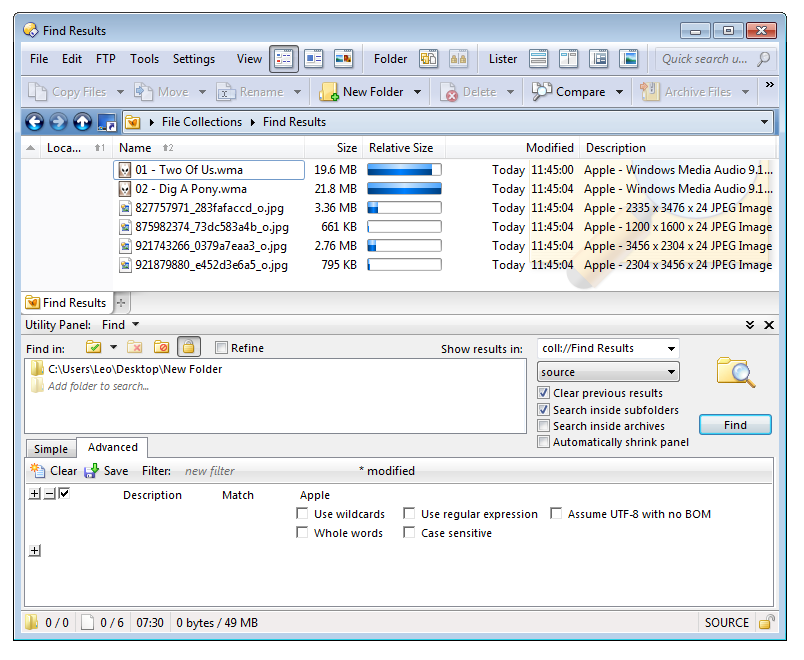The width and height of the screenshot is (804, 660).
Task: Expand the source dropdown list
Action: tap(669, 372)
